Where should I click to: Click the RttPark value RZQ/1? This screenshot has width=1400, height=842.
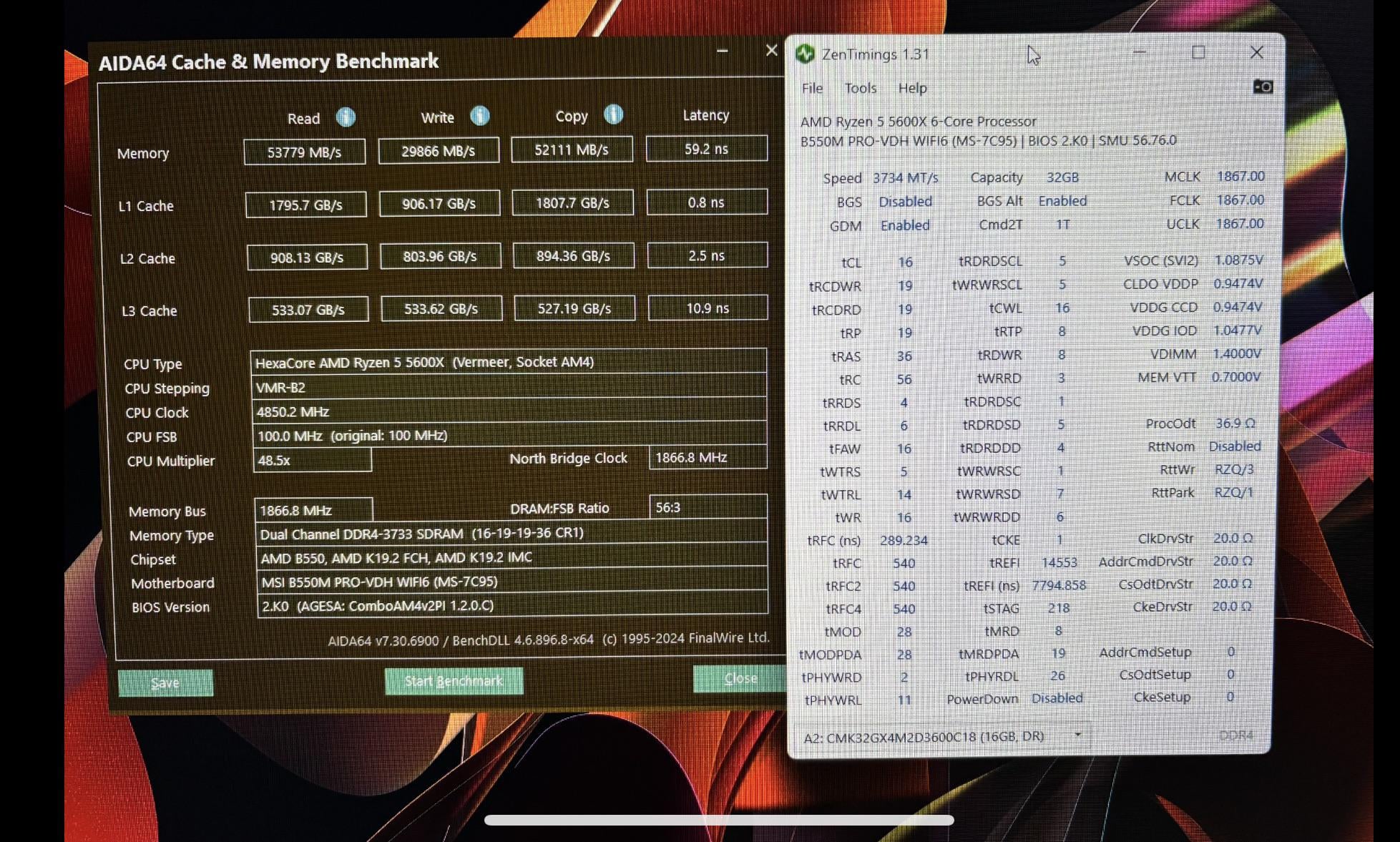(1234, 492)
